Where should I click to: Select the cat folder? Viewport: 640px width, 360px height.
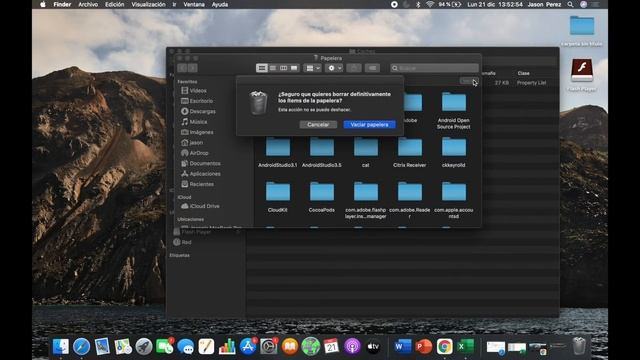coord(366,152)
